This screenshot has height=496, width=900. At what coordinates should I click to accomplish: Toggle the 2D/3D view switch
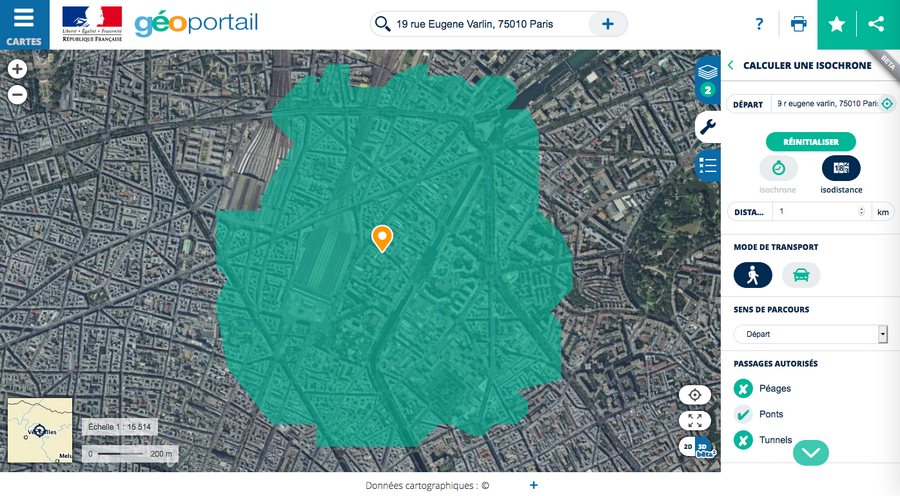[697, 447]
